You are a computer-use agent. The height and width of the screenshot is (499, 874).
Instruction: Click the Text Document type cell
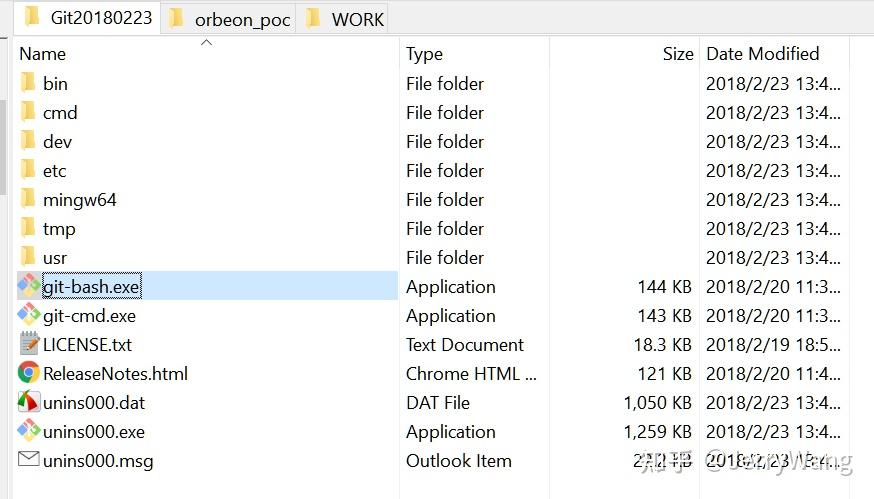(x=465, y=345)
